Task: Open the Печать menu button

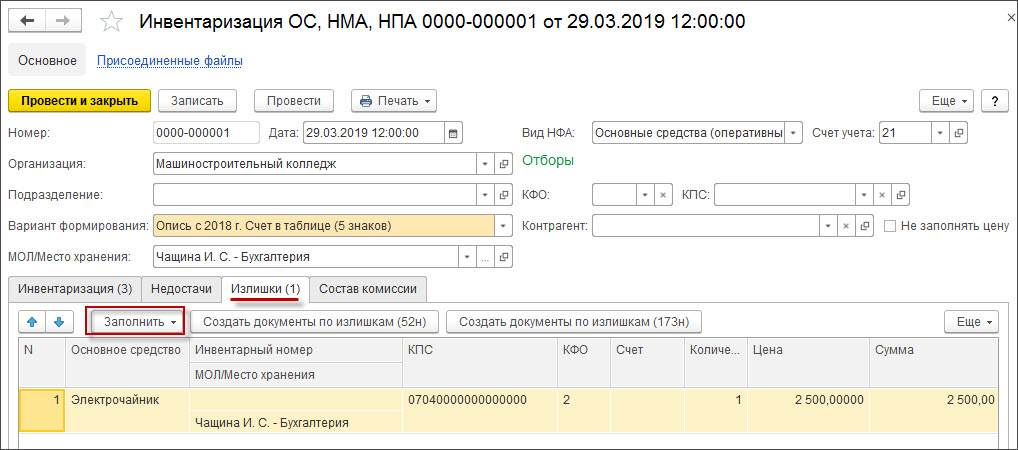Action: pos(394,101)
